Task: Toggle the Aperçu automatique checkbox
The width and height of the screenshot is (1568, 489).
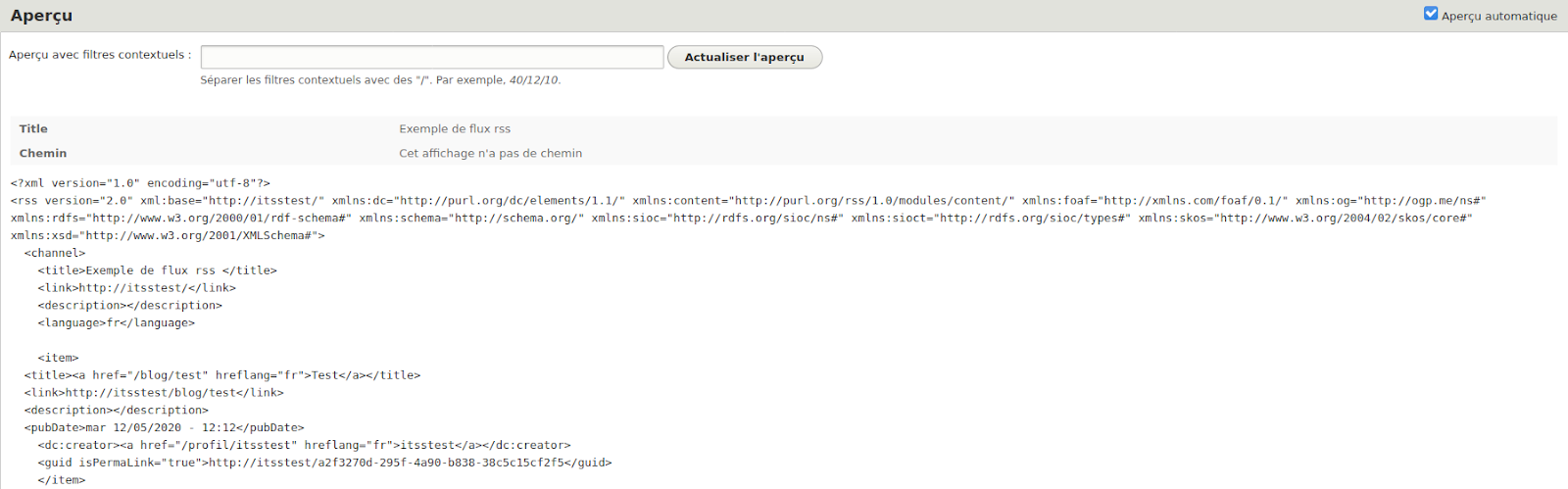Action: 1431,14
